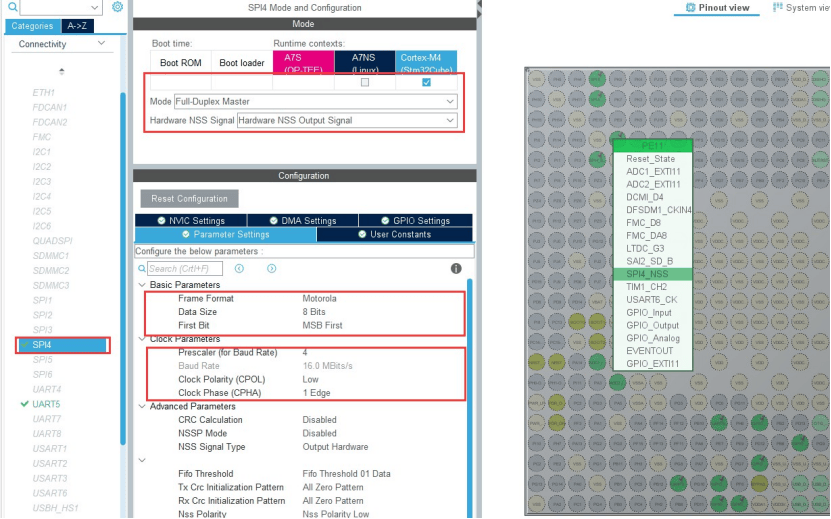Image resolution: width=831 pixels, height=519 pixels.
Task: Switch to A->Z tab
Action: [77, 26]
